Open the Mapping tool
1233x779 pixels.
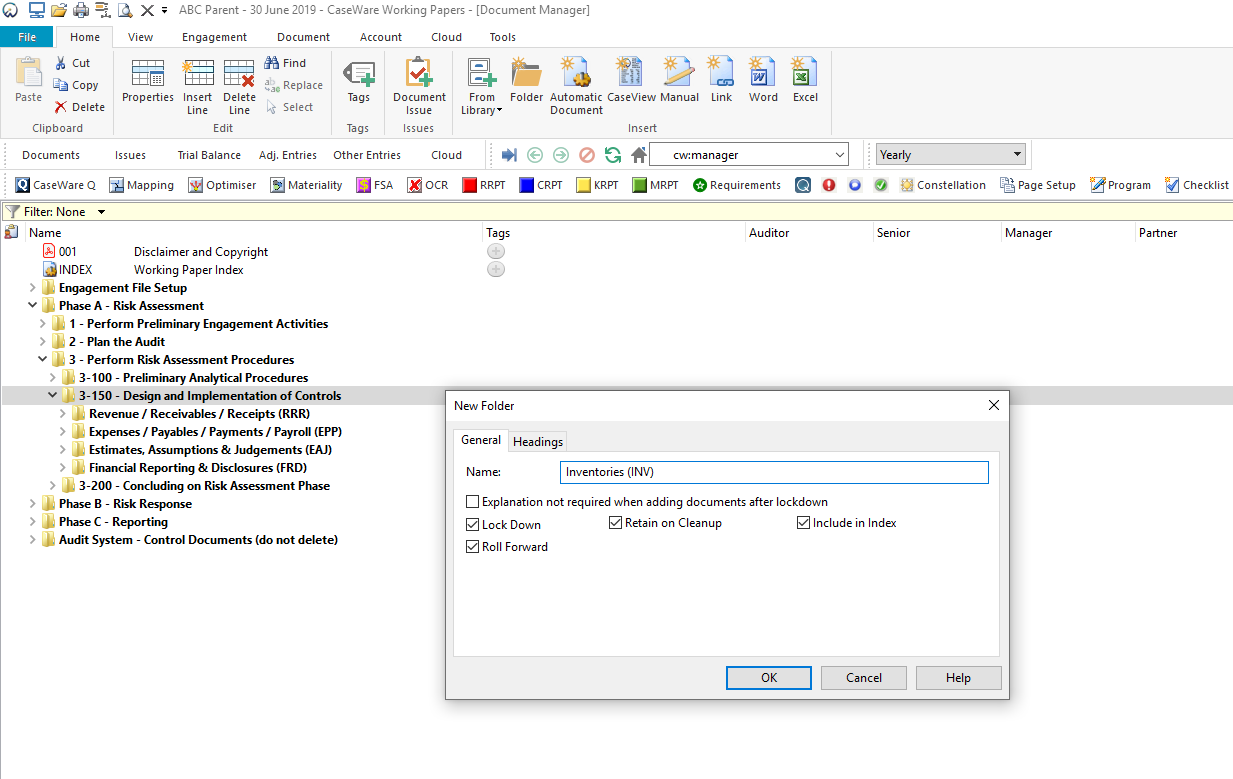141,185
